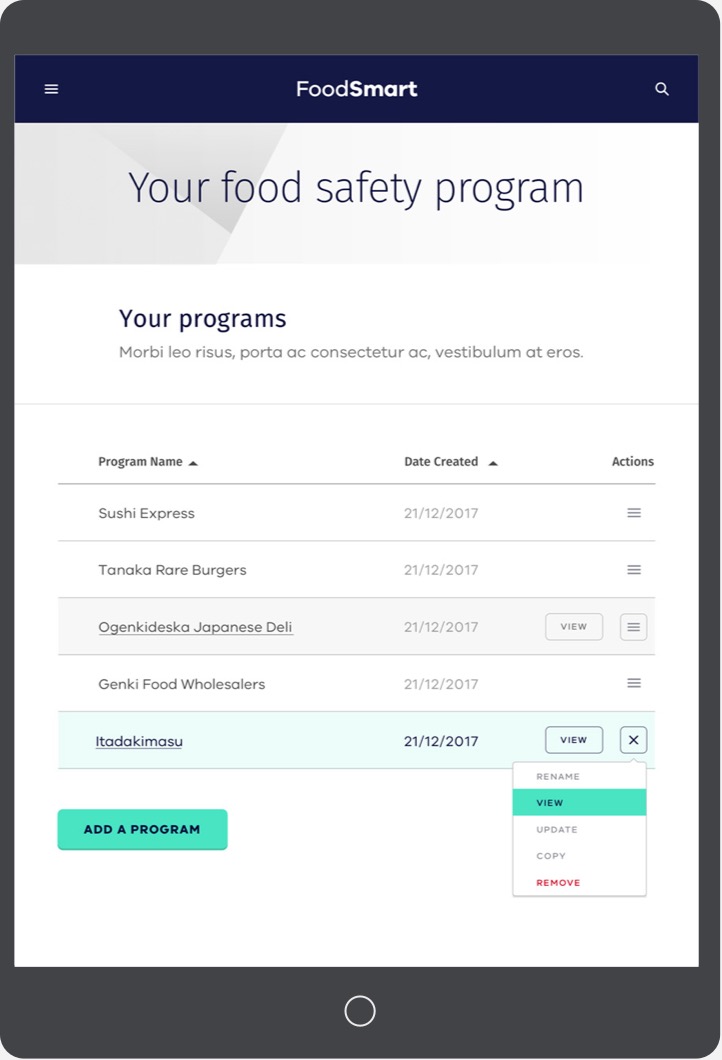722x1060 pixels.
Task: Open actions menu for Tanaka Rare Burgers
Action: click(633, 570)
